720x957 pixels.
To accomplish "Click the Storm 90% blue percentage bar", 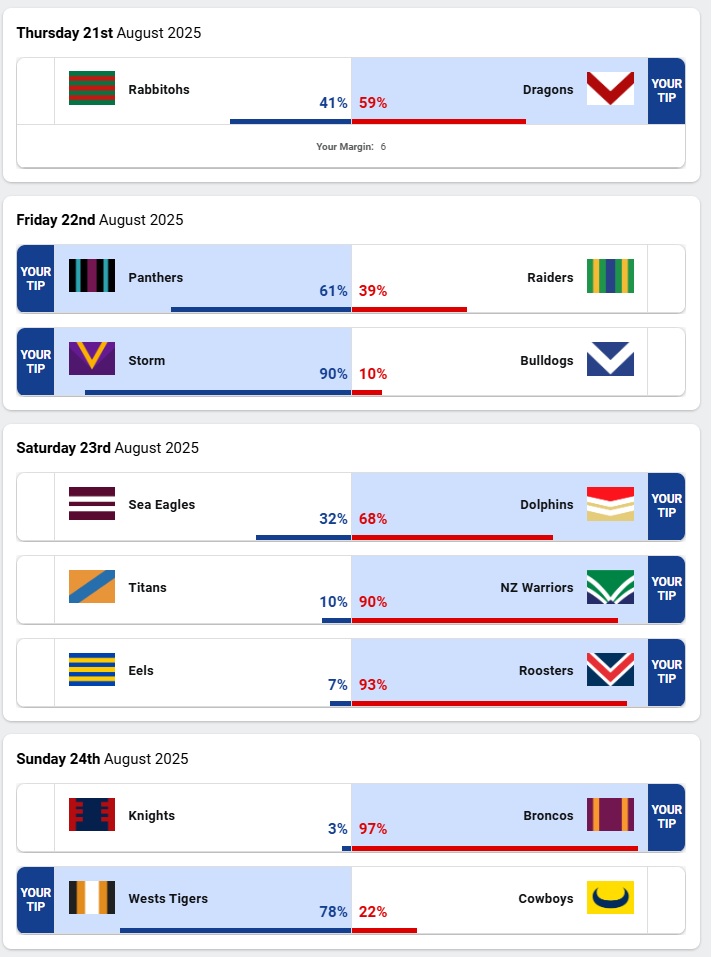I will [218, 392].
